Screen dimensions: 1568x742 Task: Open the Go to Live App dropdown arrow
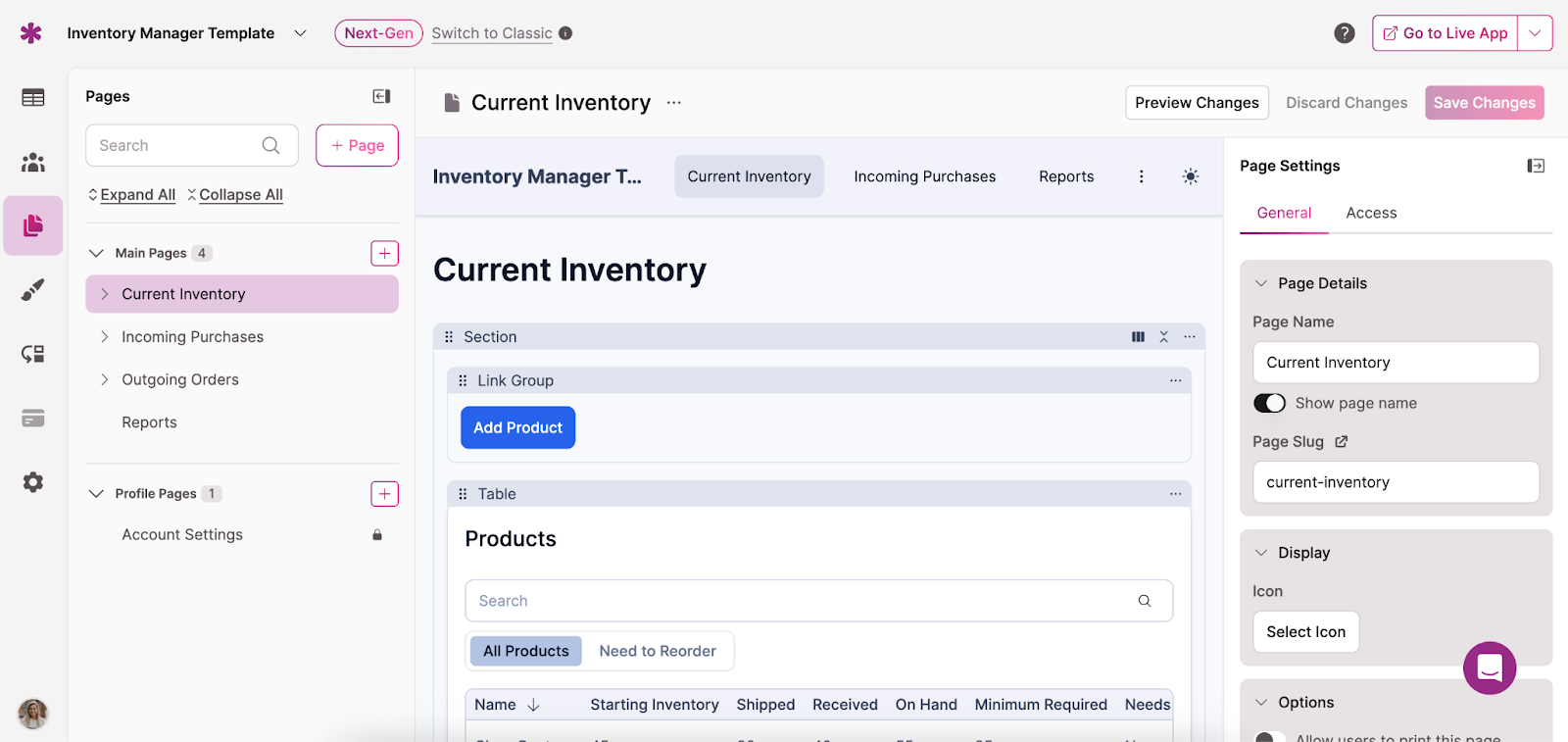click(x=1535, y=33)
